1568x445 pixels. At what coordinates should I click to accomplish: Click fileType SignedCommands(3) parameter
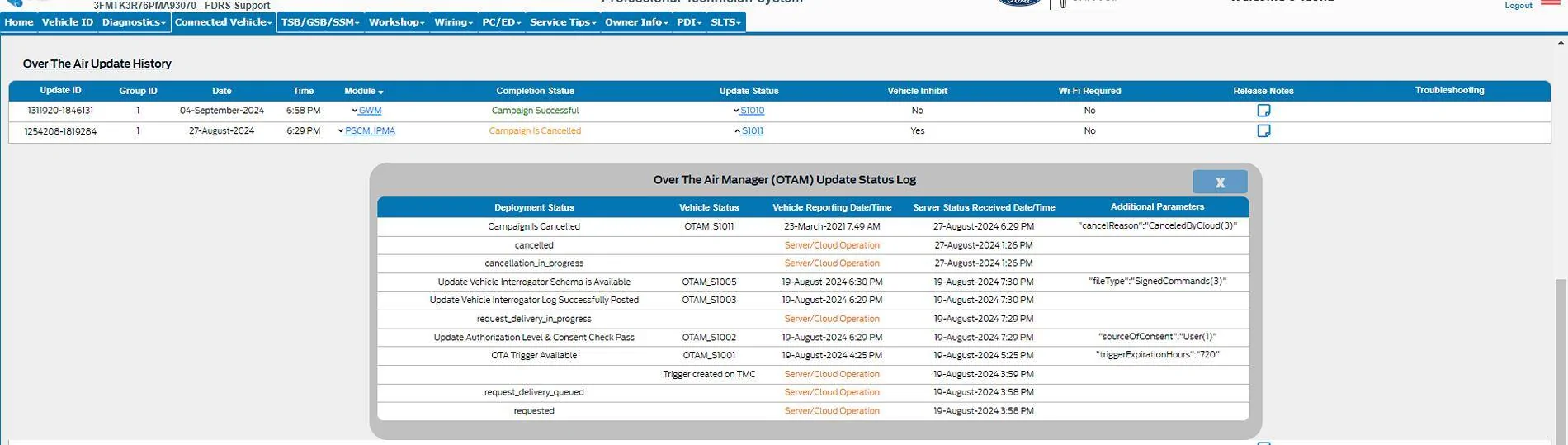[x=1157, y=281]
